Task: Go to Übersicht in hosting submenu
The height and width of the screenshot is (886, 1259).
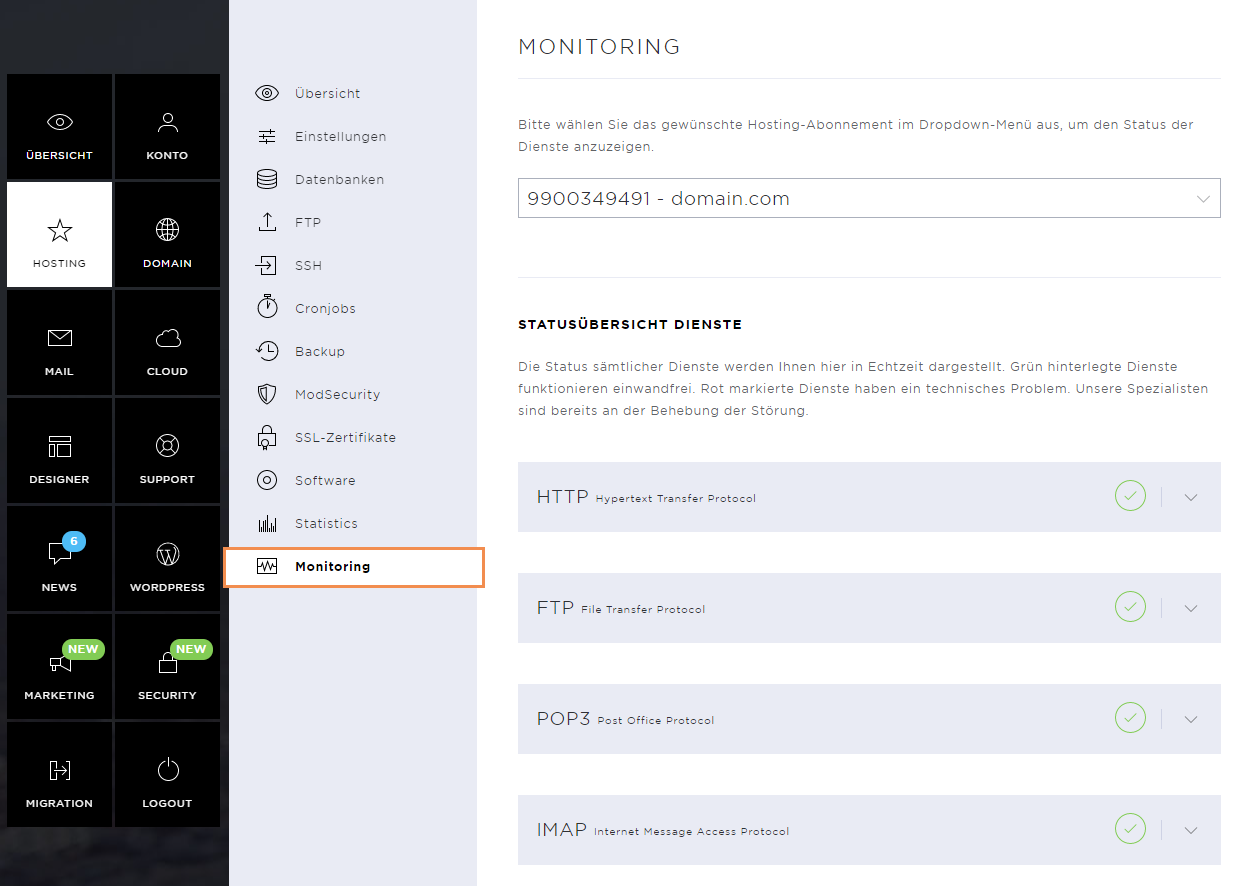Action: coord(328,93)
